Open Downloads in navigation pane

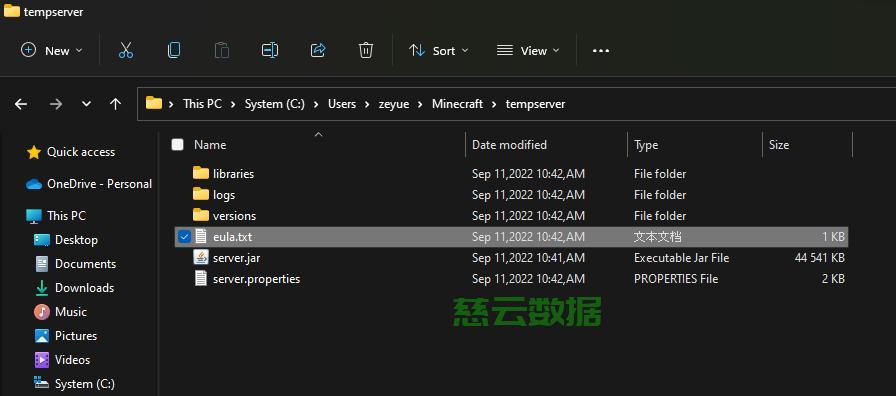[74, 288]
